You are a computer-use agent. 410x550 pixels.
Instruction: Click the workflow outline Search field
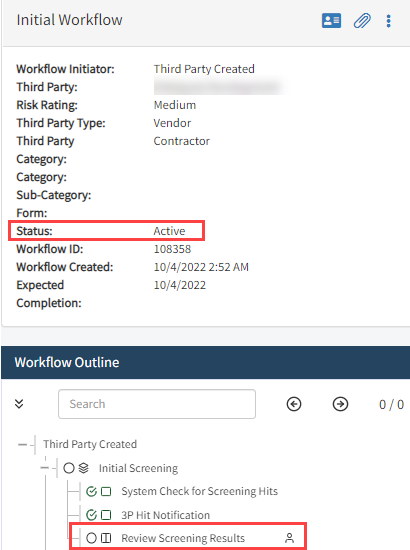[157, 404]
